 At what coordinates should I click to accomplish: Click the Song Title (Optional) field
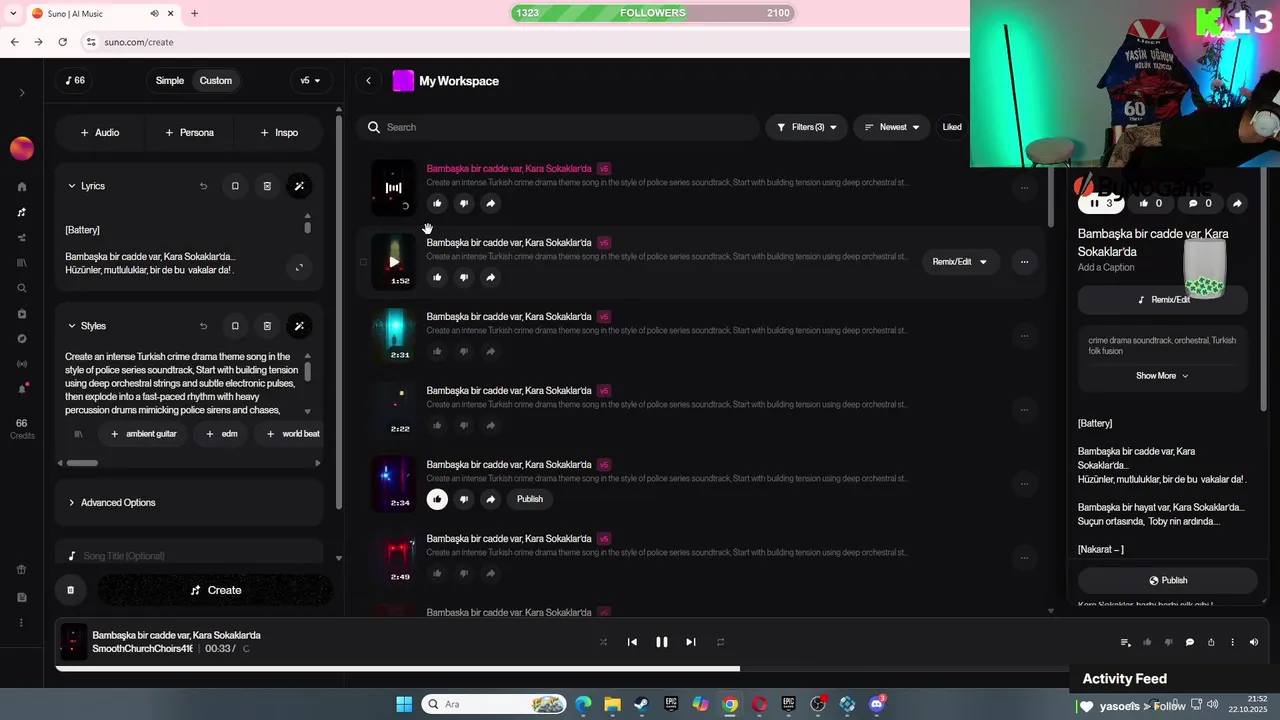[190, 556]
